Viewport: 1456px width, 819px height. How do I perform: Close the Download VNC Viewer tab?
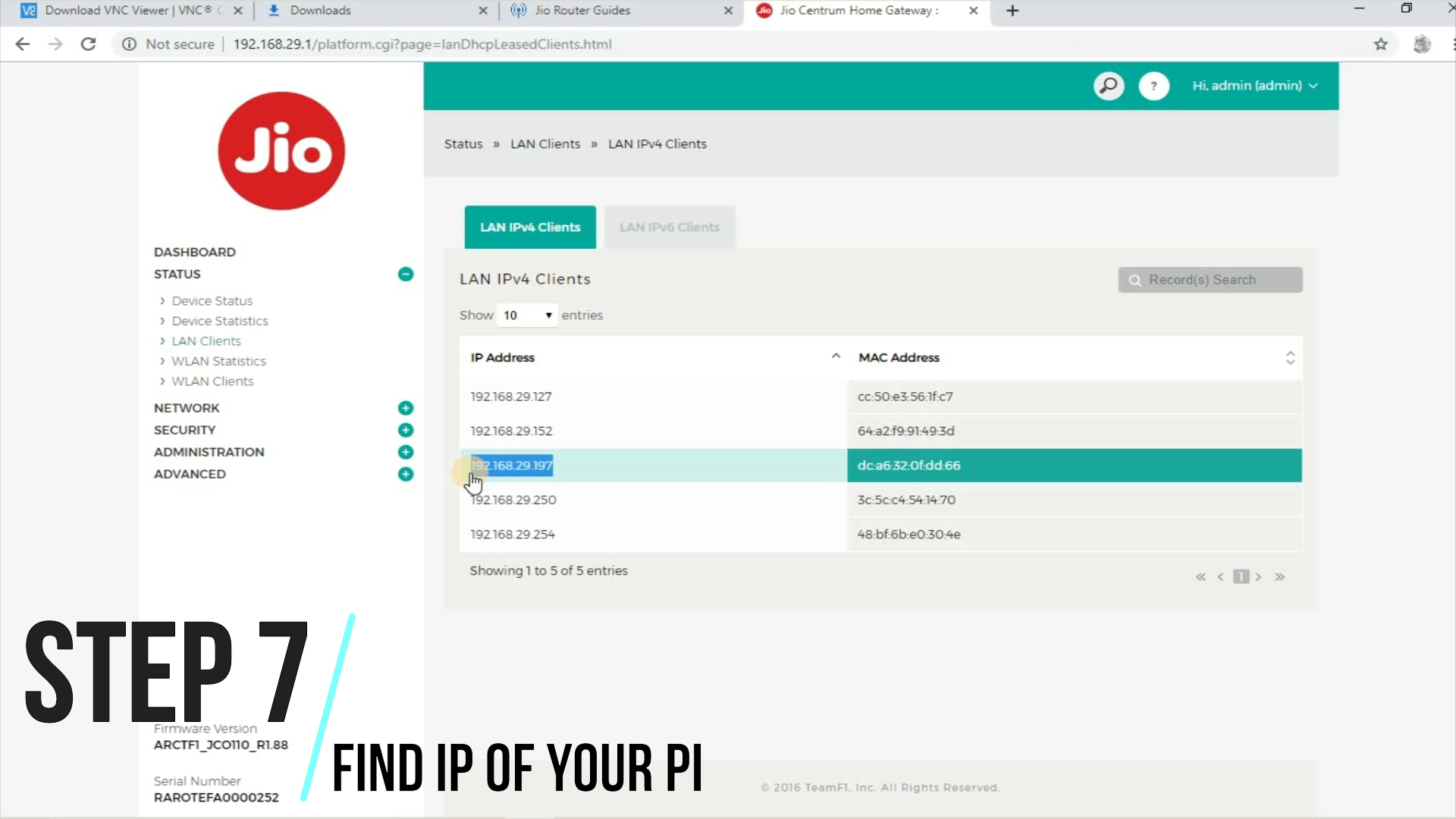237,11
